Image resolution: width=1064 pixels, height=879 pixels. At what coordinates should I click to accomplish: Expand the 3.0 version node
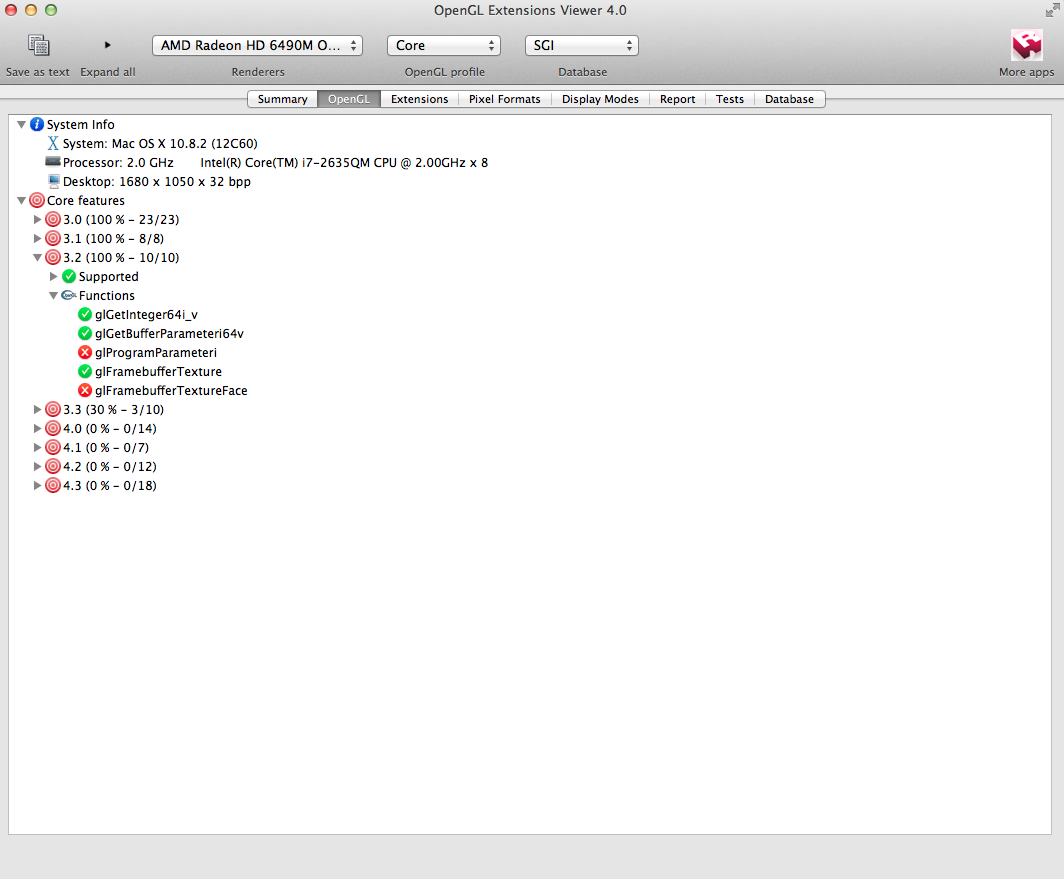tap(37, 219)
